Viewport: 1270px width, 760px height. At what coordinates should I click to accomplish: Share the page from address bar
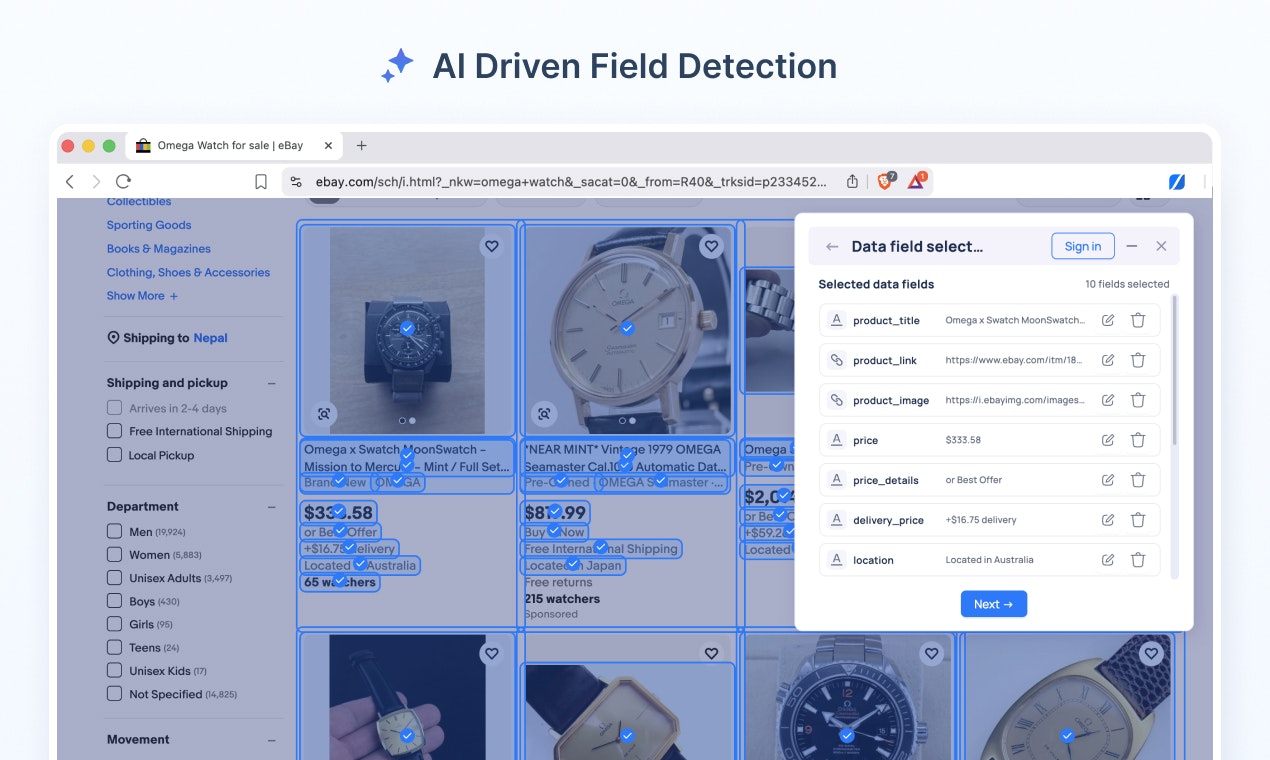pos(852,181)
